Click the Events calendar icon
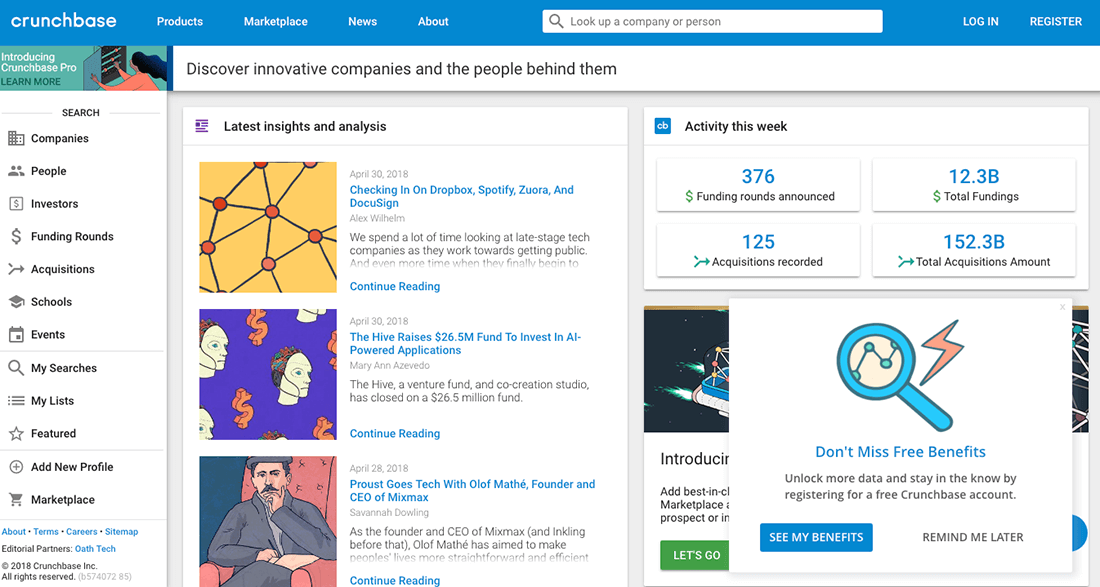The image size is (1100, 587). [x=16, y=335]
